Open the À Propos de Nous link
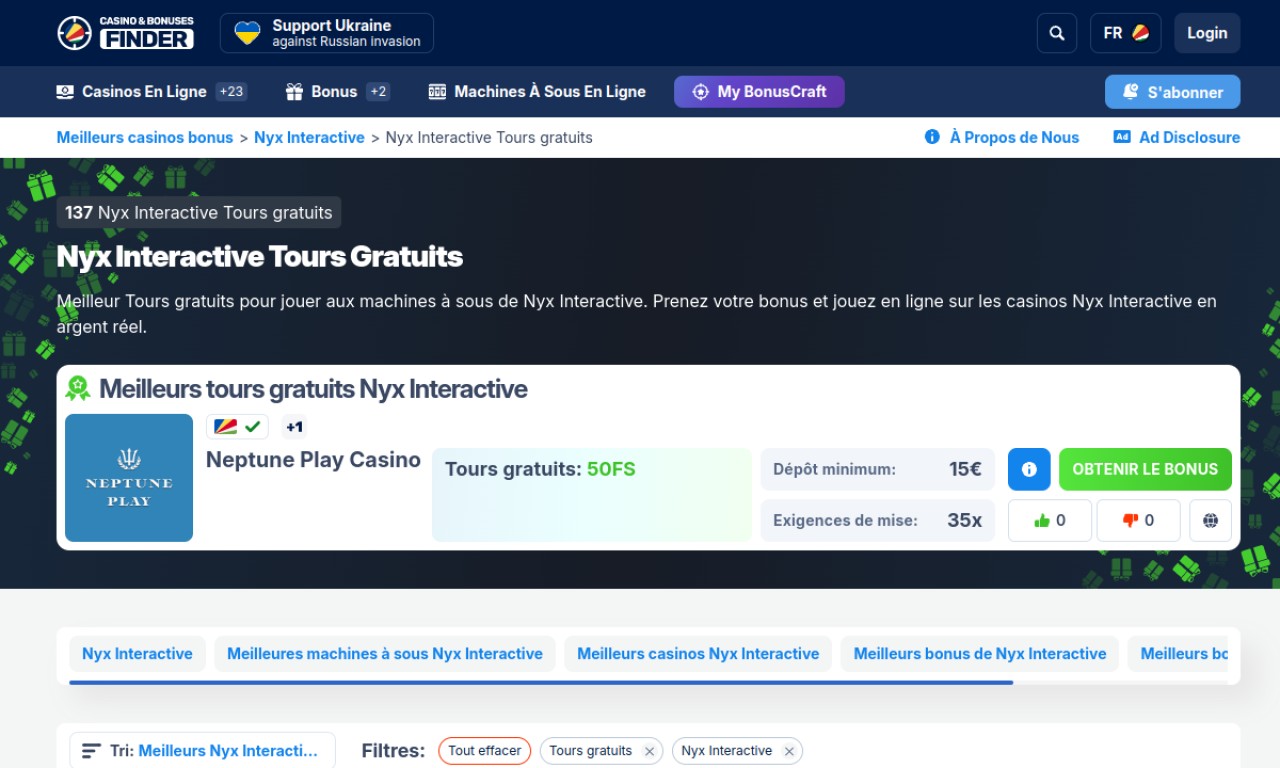The height and width of the screenshot is (768, 1280). pos(1014,137)
